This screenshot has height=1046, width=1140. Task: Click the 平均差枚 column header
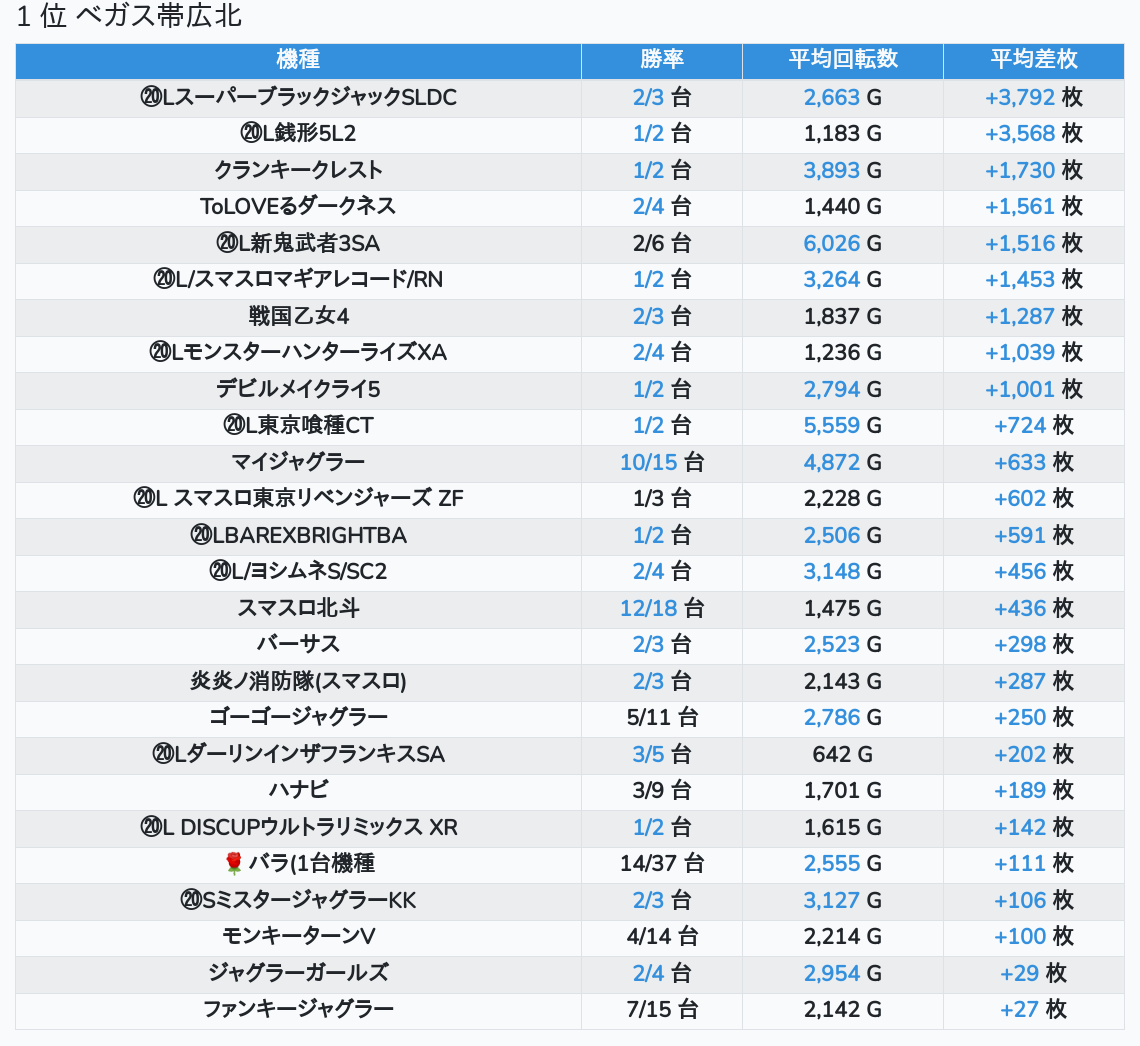(x=1033, y=59)
